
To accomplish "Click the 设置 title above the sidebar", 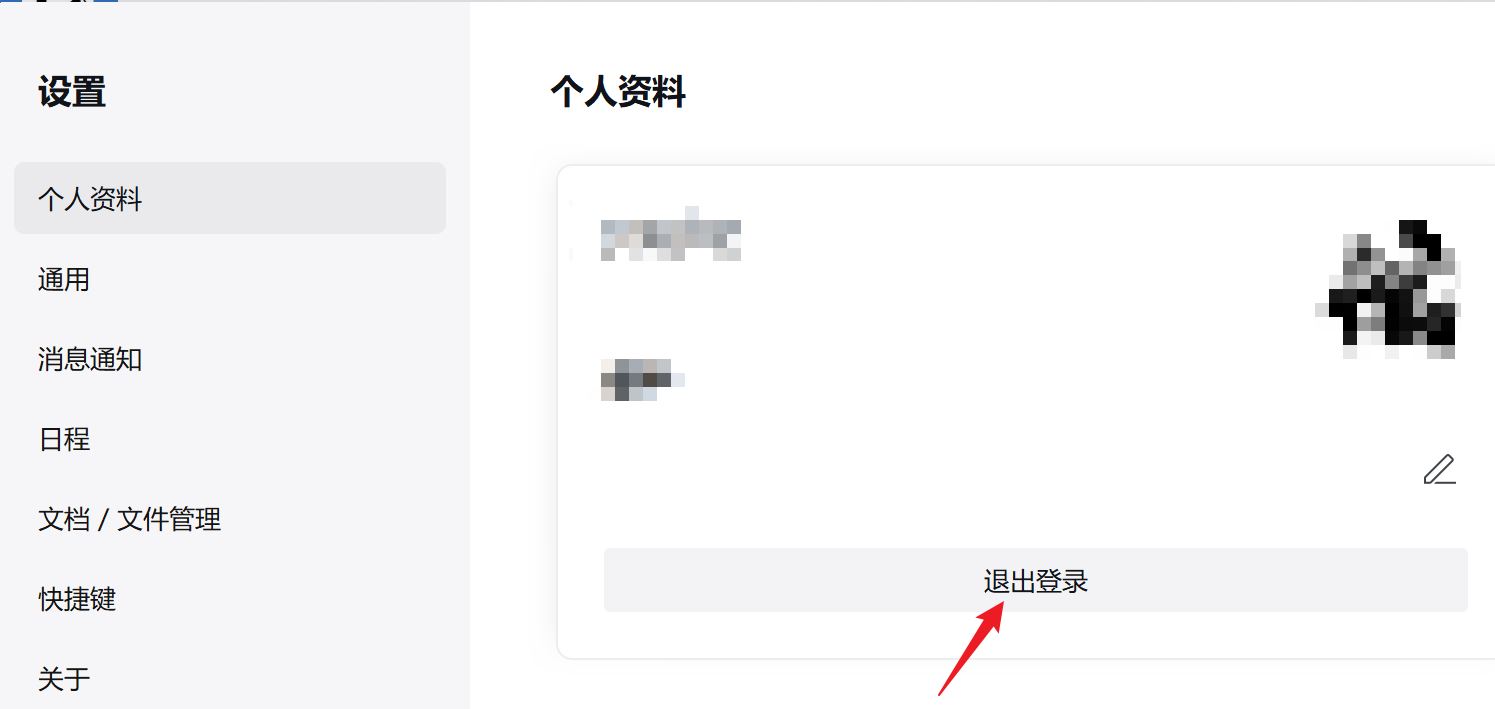I will [x=72, y=92].
